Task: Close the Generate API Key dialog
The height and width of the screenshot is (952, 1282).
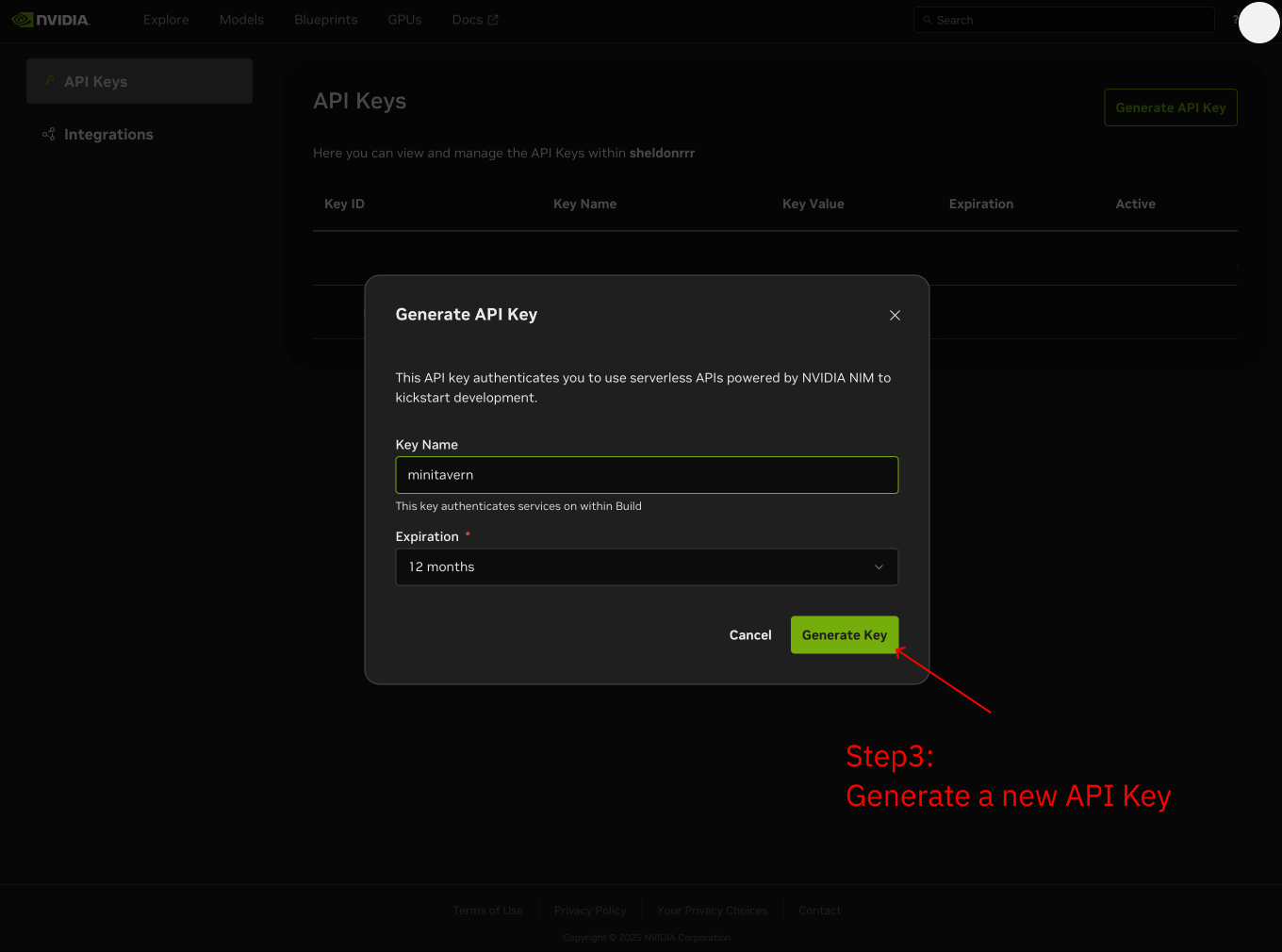Action: pos(895,315)
